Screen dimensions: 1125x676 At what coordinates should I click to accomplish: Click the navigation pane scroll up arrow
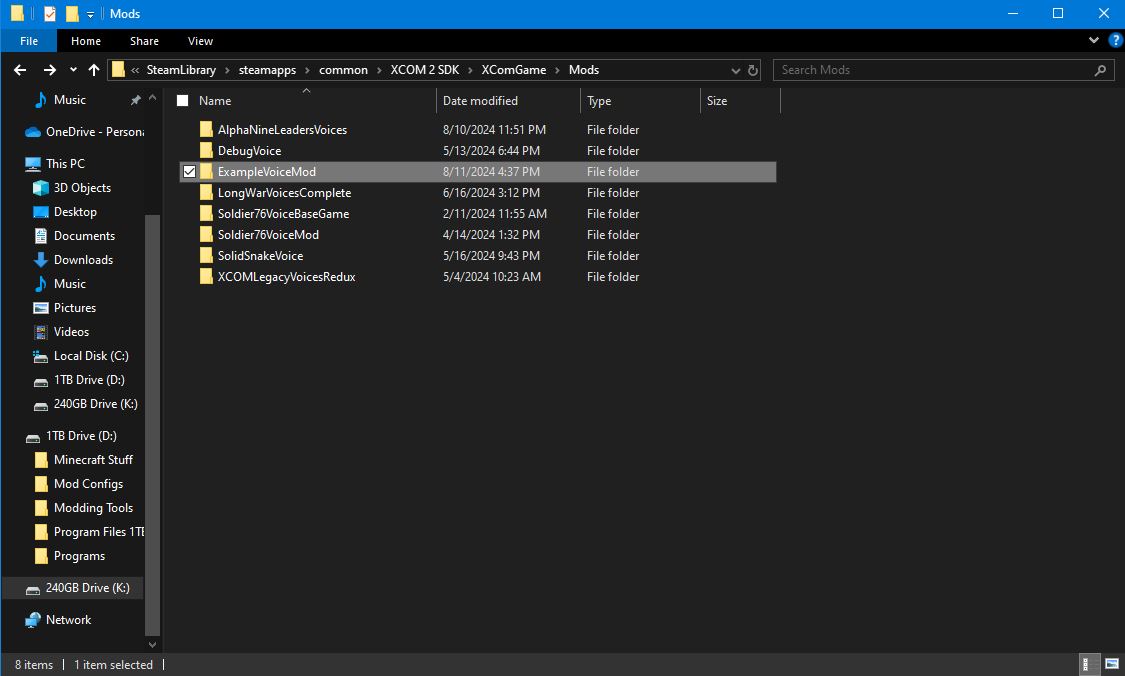pyautogui.click(x=152, y=97)
